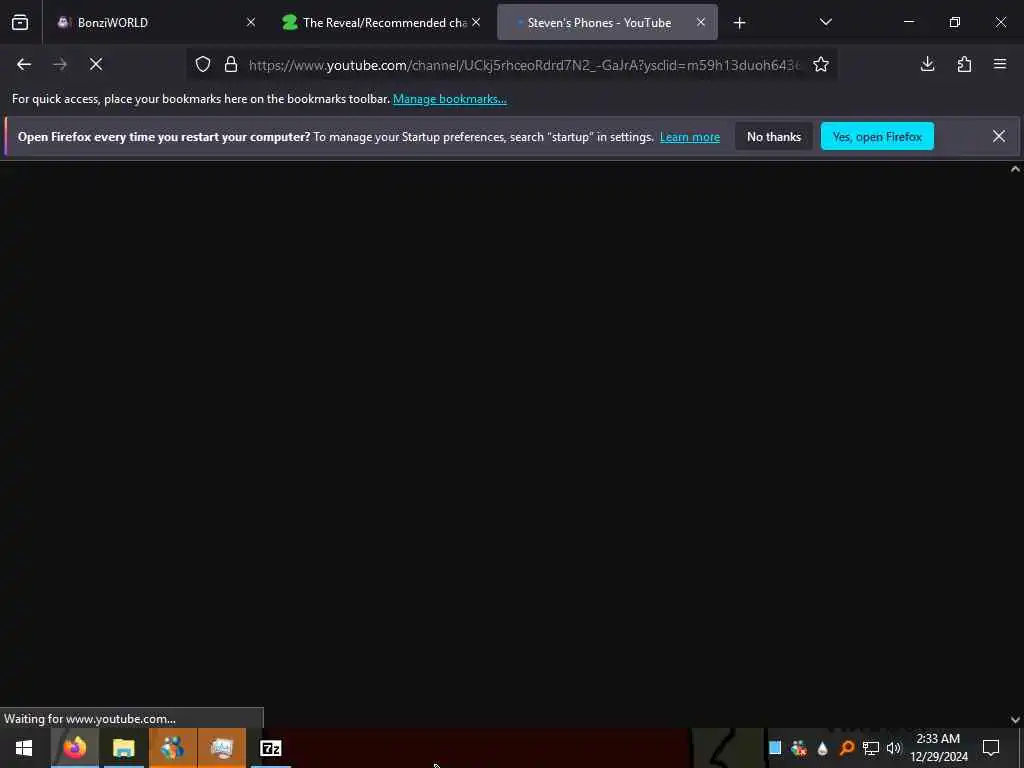Decline with No thanks button
Screen dimensions: 1024x768
coord(774,136)
